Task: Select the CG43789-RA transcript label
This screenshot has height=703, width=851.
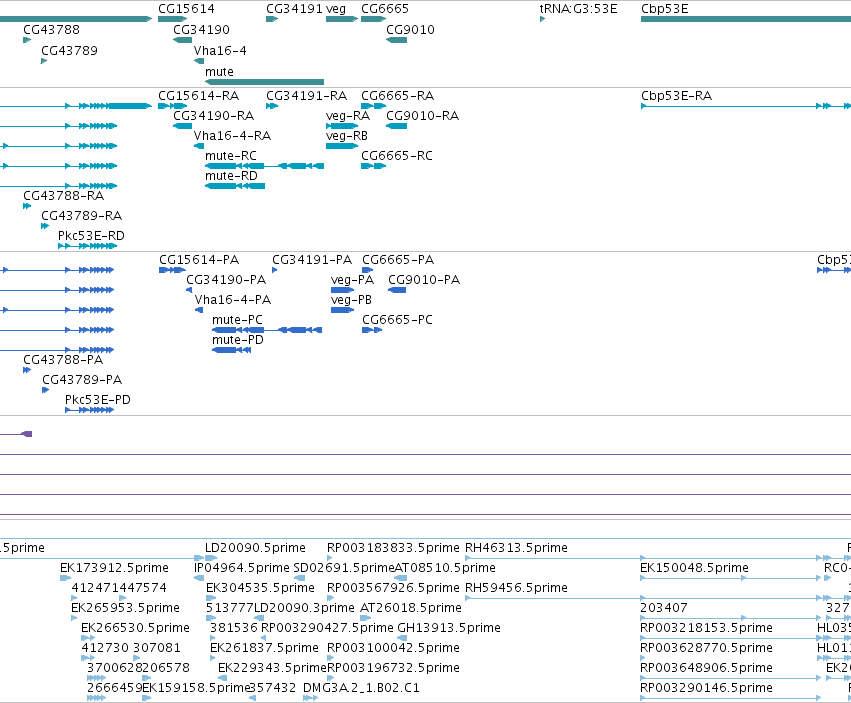Action: point(81,216)
